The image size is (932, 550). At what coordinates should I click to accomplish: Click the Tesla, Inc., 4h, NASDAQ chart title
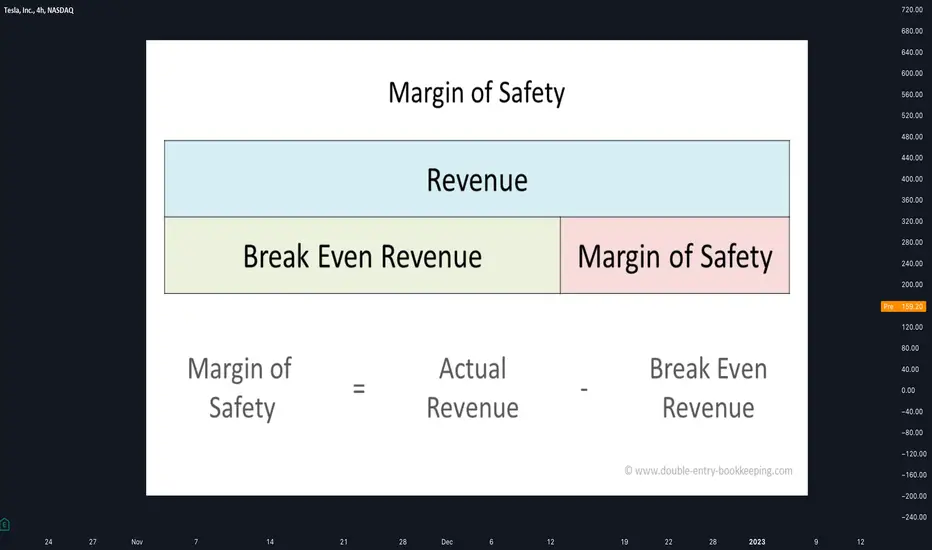(x=39, y=10)
